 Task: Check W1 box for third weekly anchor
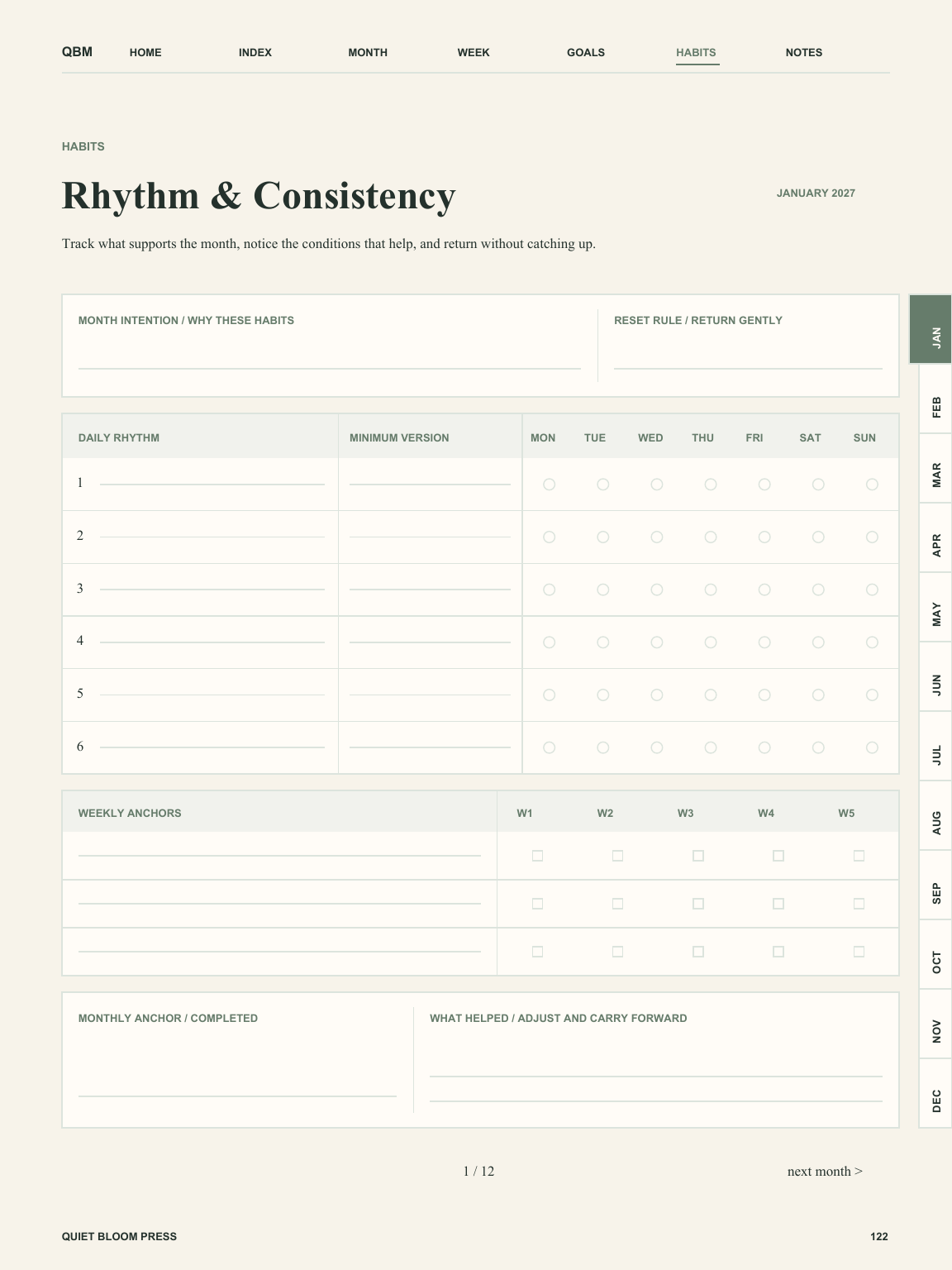click(x=537, y=952)
